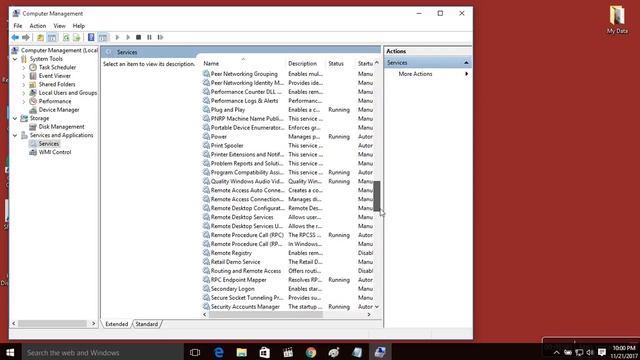
Task: Click services list horizontal scroll right arrow
Action: click(x=369, y=315)
